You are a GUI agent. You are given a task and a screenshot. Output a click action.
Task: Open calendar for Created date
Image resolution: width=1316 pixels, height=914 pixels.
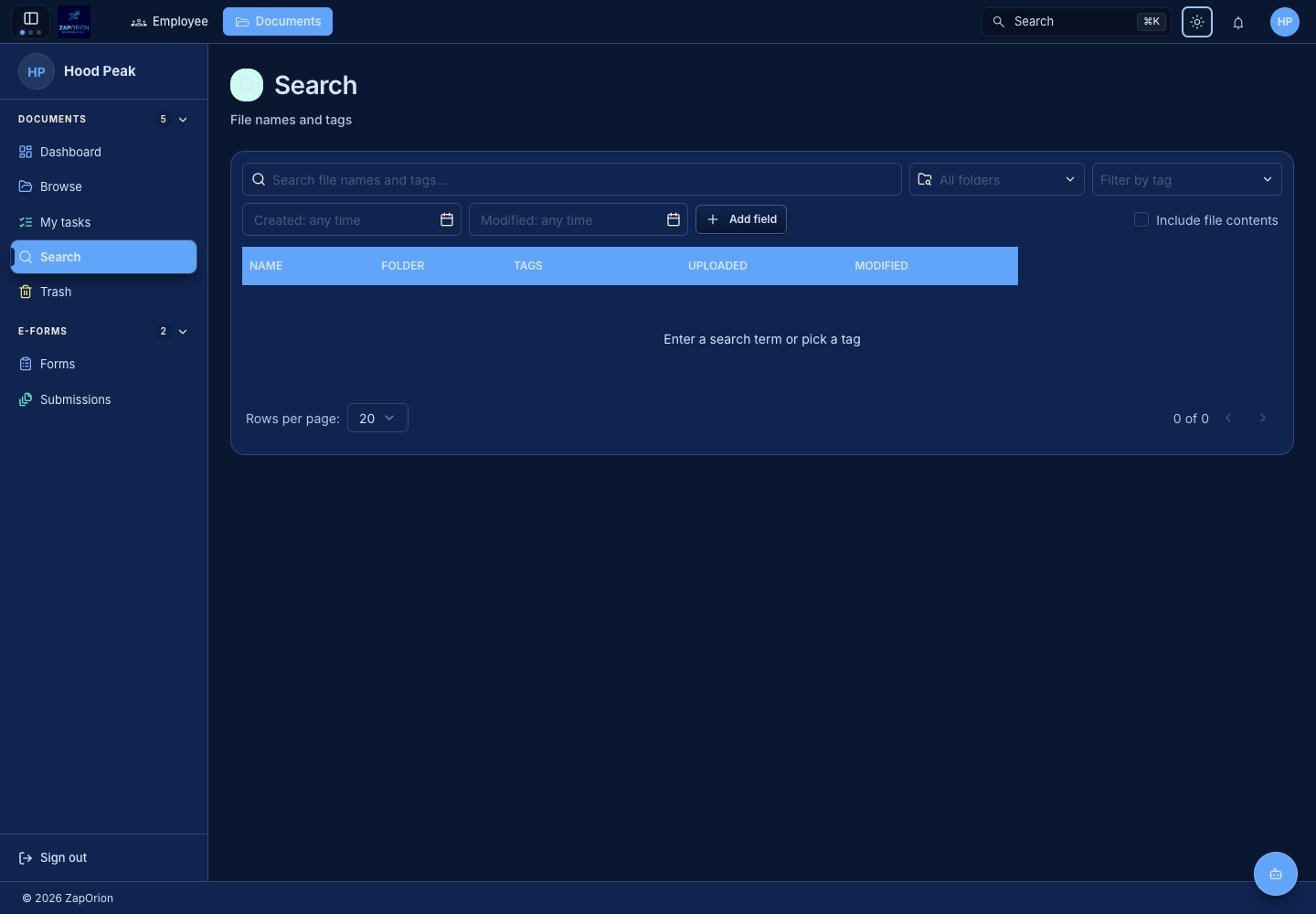447,219
